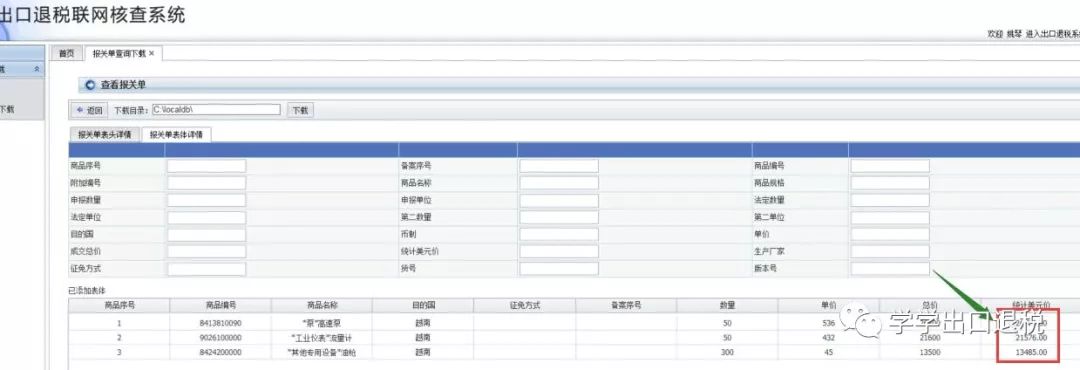Click the 附加编号 input field

click(x=206, y=183)
